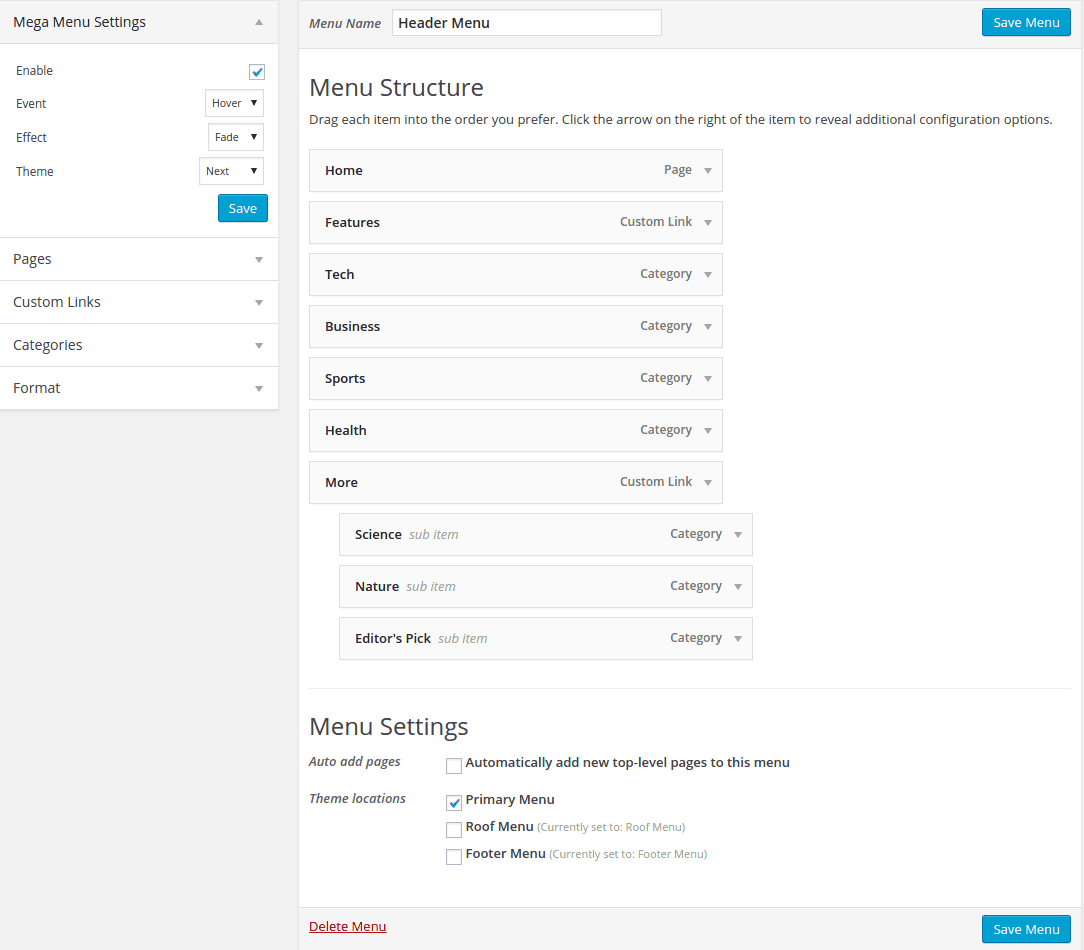Check the Roof Menu theme location
The height and width of the screenshot is (950, 1084).
[x=454, y=830]
